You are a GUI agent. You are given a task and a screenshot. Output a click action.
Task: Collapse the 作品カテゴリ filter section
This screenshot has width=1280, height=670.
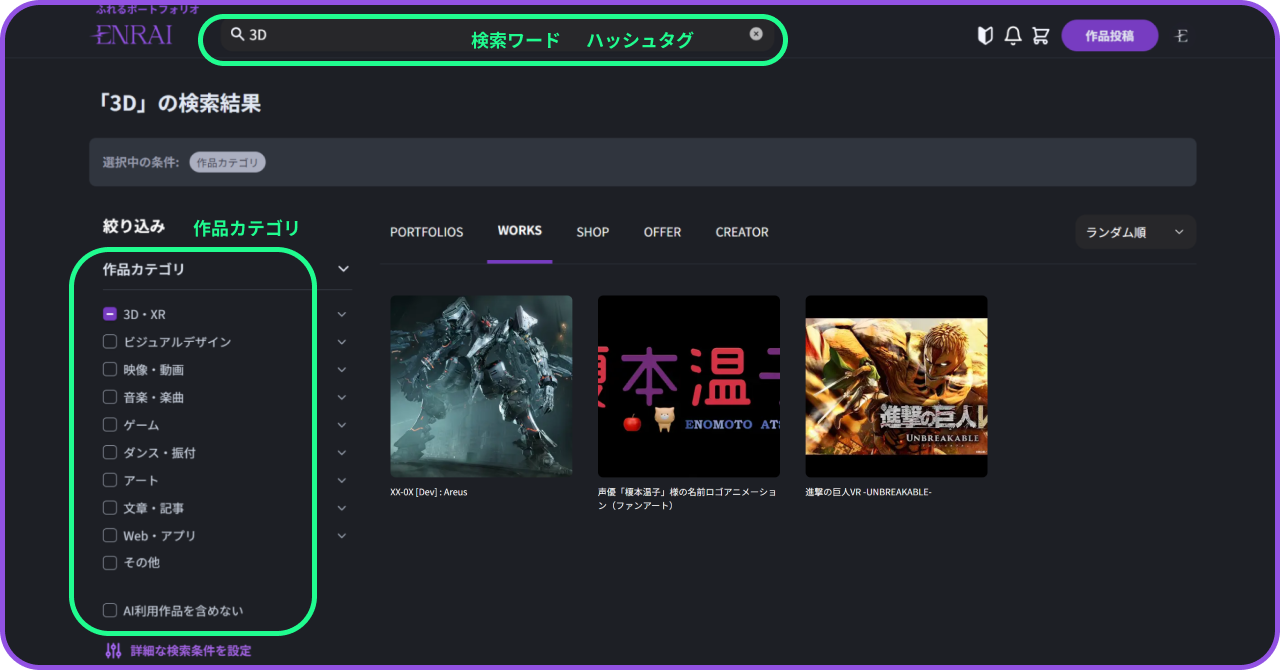point(343,269)
